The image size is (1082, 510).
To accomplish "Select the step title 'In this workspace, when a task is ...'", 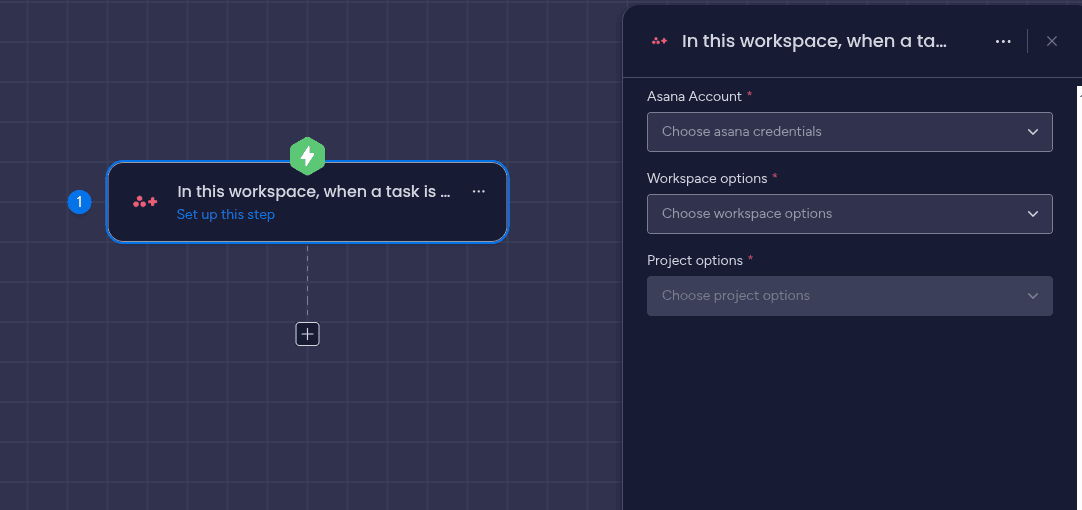I will pyautogui.click(x=314, y=192).
